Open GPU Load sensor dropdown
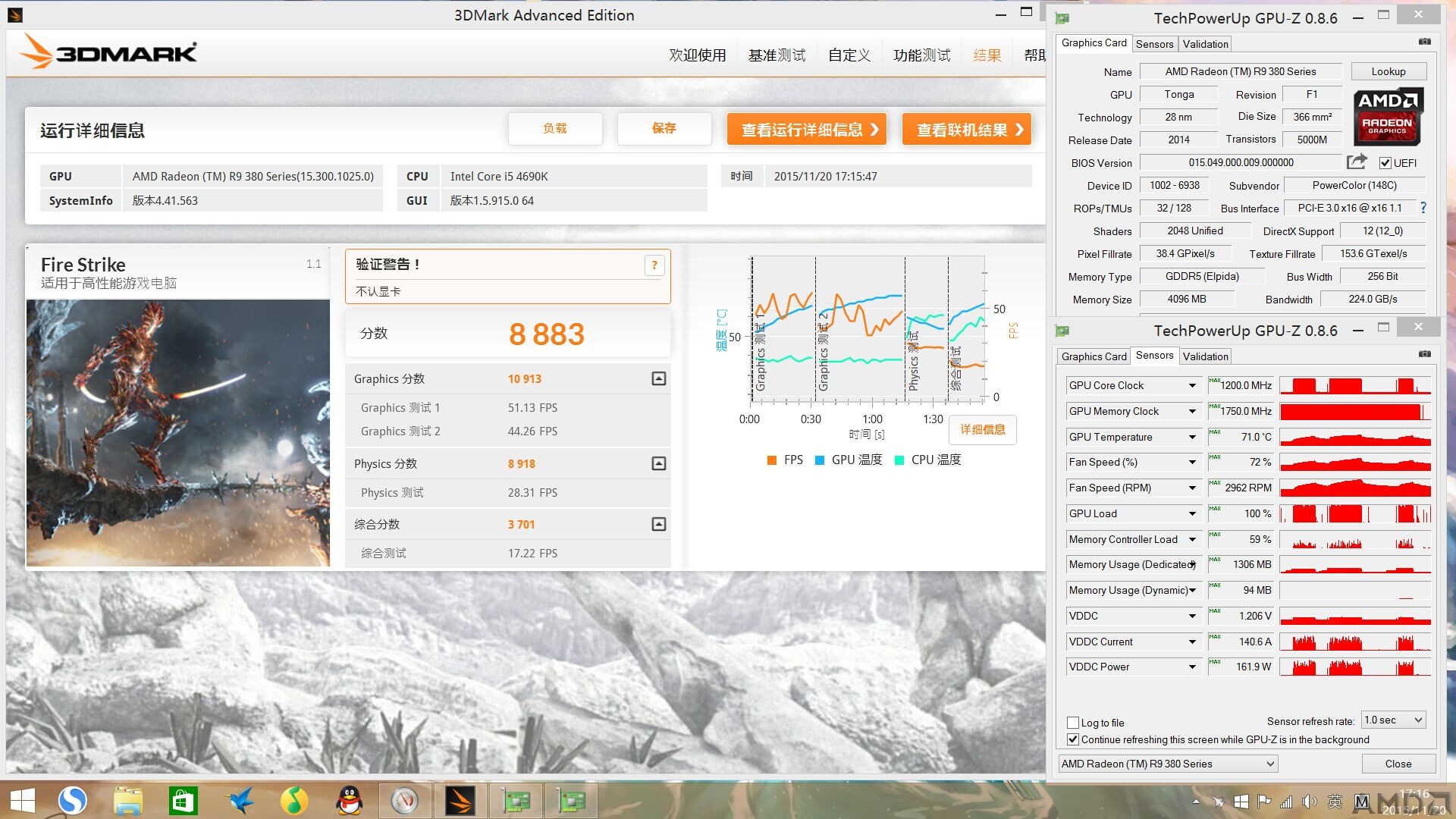Image resolution: width=1456 pixels, height=819 pixels. click(x=1192, y=514)
